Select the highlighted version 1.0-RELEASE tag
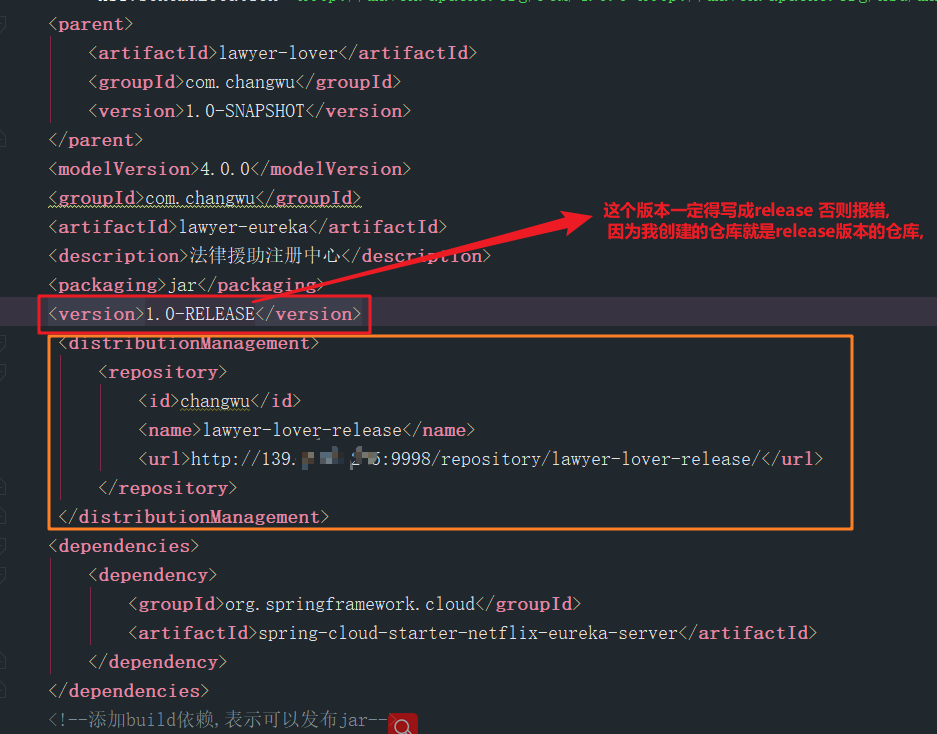This screenshot has width=937, height=734. point(200,313)
